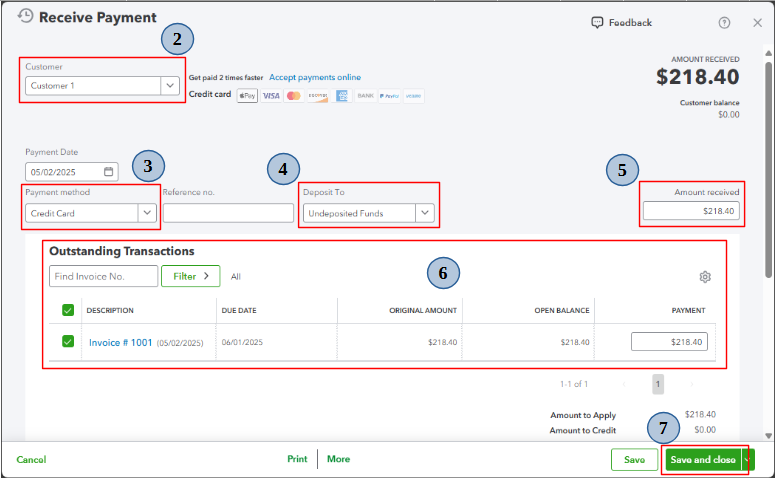Click the All filter status text
775x478 pixels.
(x=235, y=277)
